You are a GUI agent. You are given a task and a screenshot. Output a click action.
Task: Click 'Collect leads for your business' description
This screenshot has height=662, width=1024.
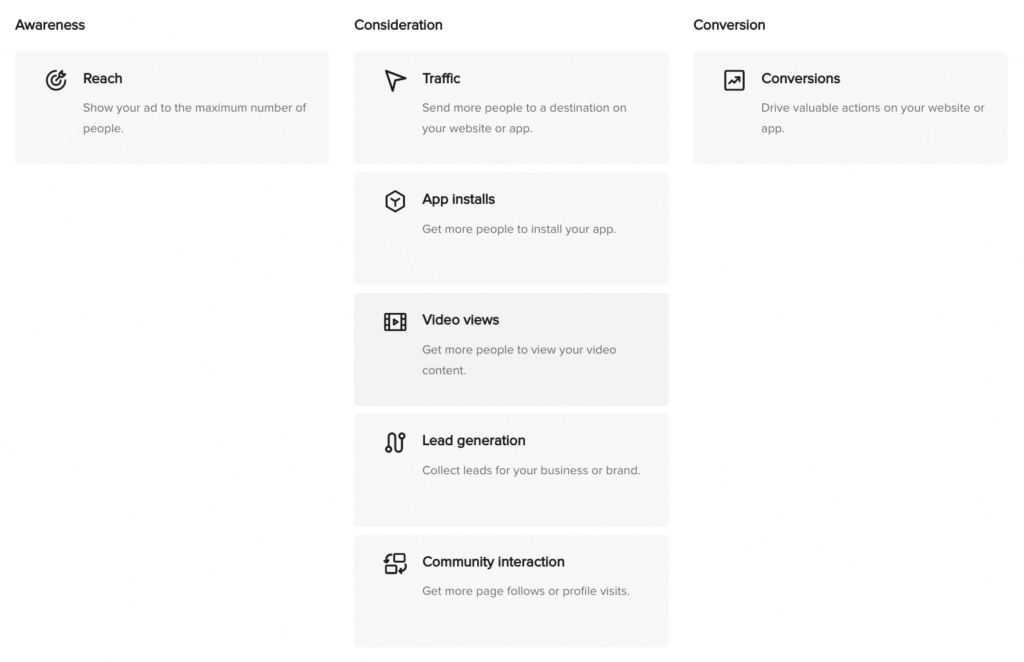530,470
